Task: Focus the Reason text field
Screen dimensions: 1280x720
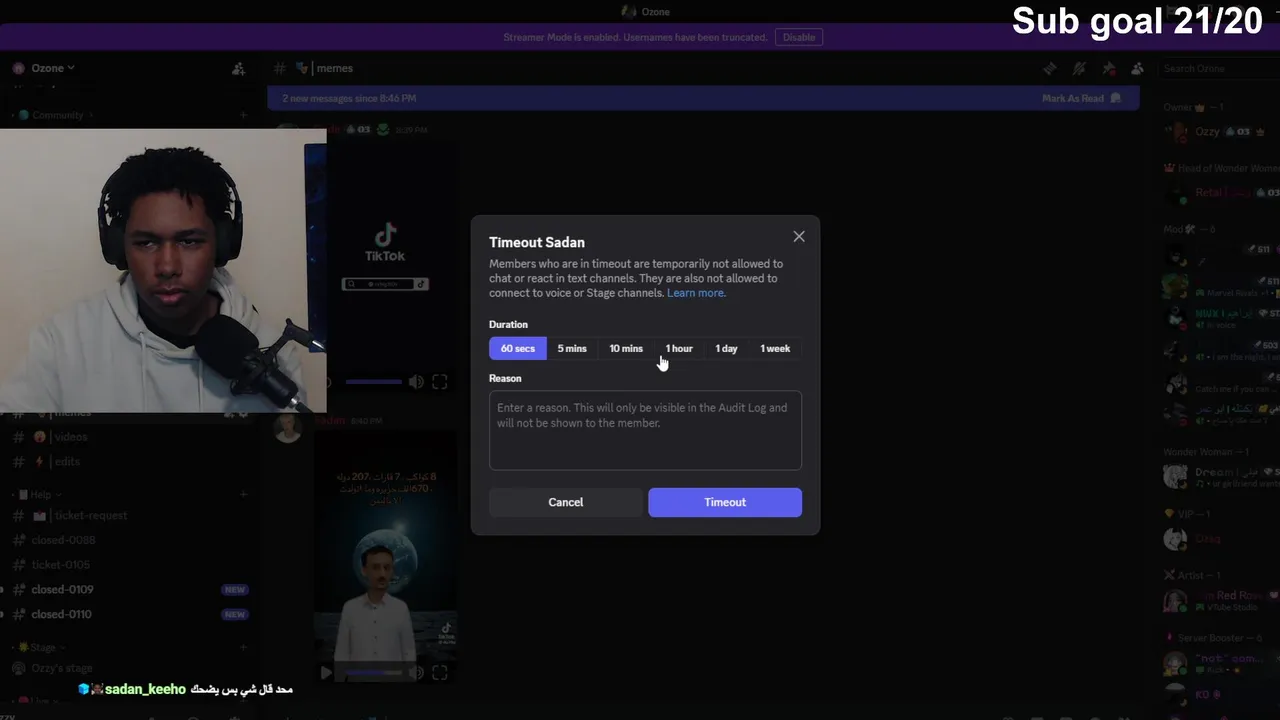Action: (x=645, y=430)
